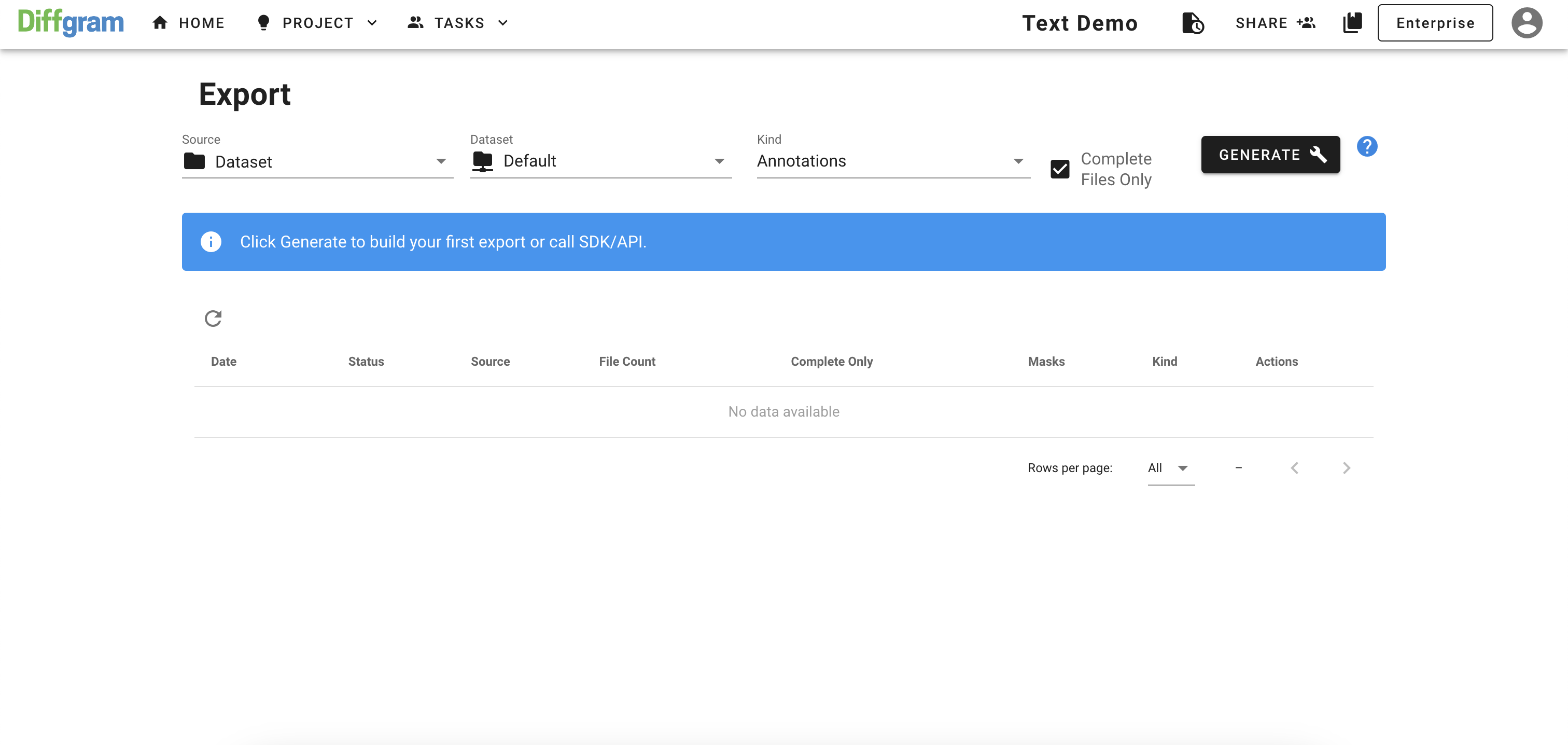
Task: Click the No data available text
Action: [x=783, y=412]
